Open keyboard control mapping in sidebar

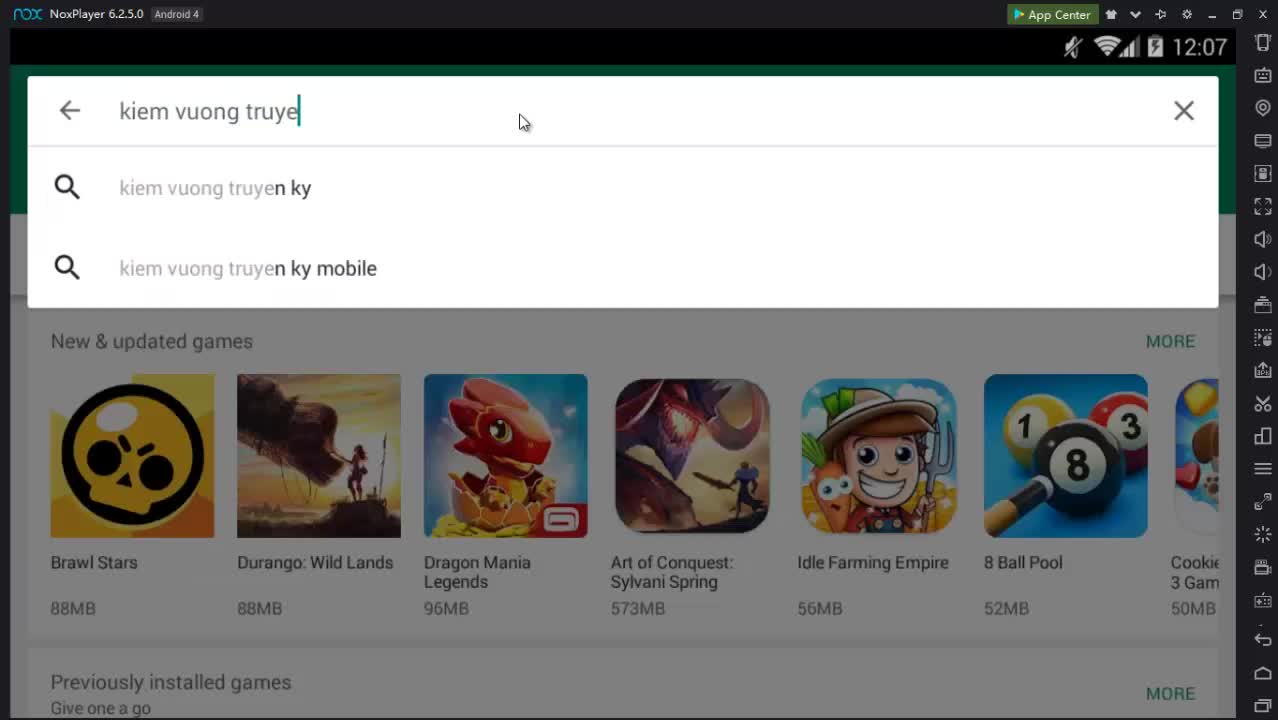click(x=1263, y=75)
